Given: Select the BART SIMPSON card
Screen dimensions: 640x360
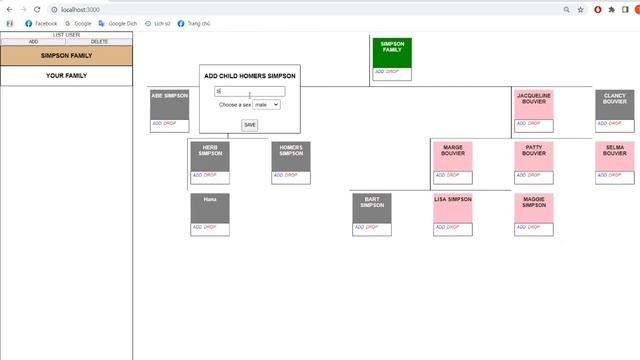Looking at the screenshot, I should 372,208.
